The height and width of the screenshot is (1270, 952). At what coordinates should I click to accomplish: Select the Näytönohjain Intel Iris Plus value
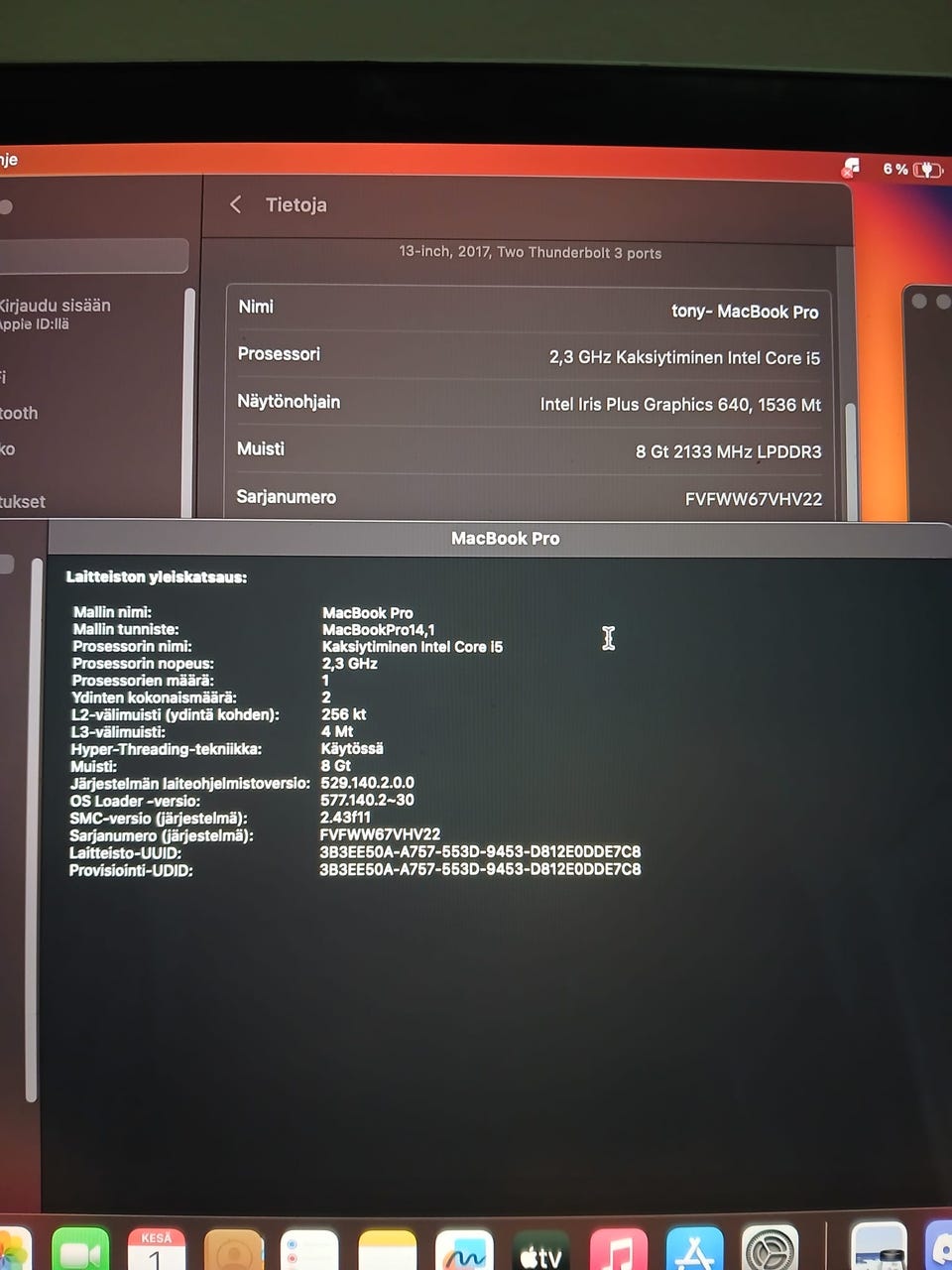tap(680, 405)
